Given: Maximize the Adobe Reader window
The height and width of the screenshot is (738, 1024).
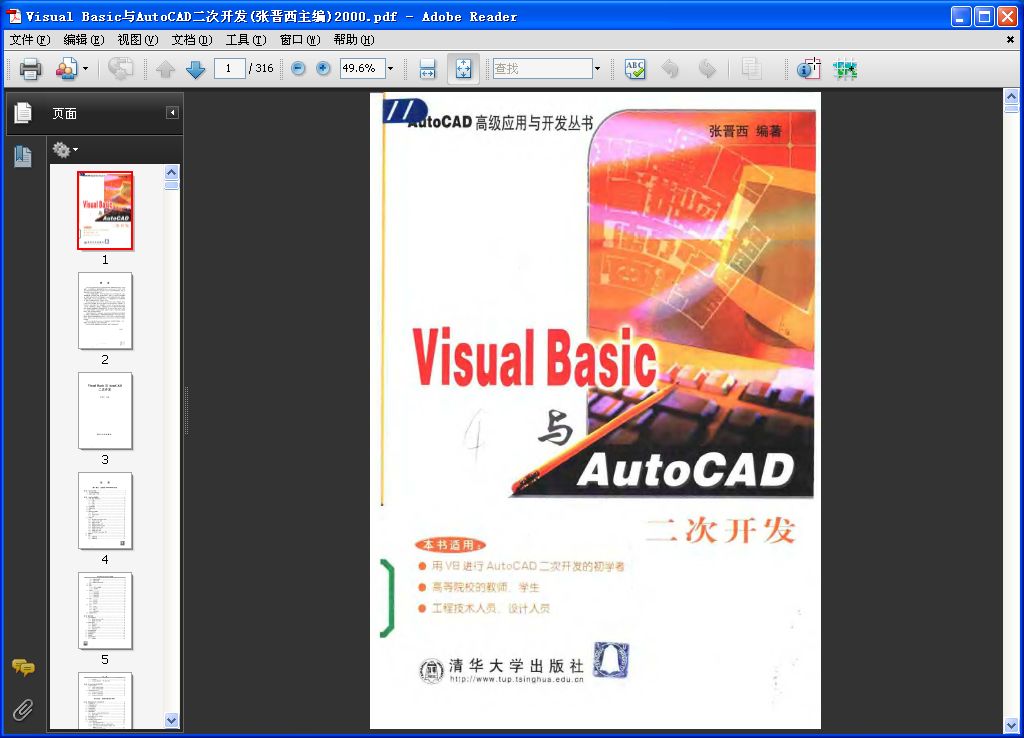Looking at the screenshot, I should 984,16.
